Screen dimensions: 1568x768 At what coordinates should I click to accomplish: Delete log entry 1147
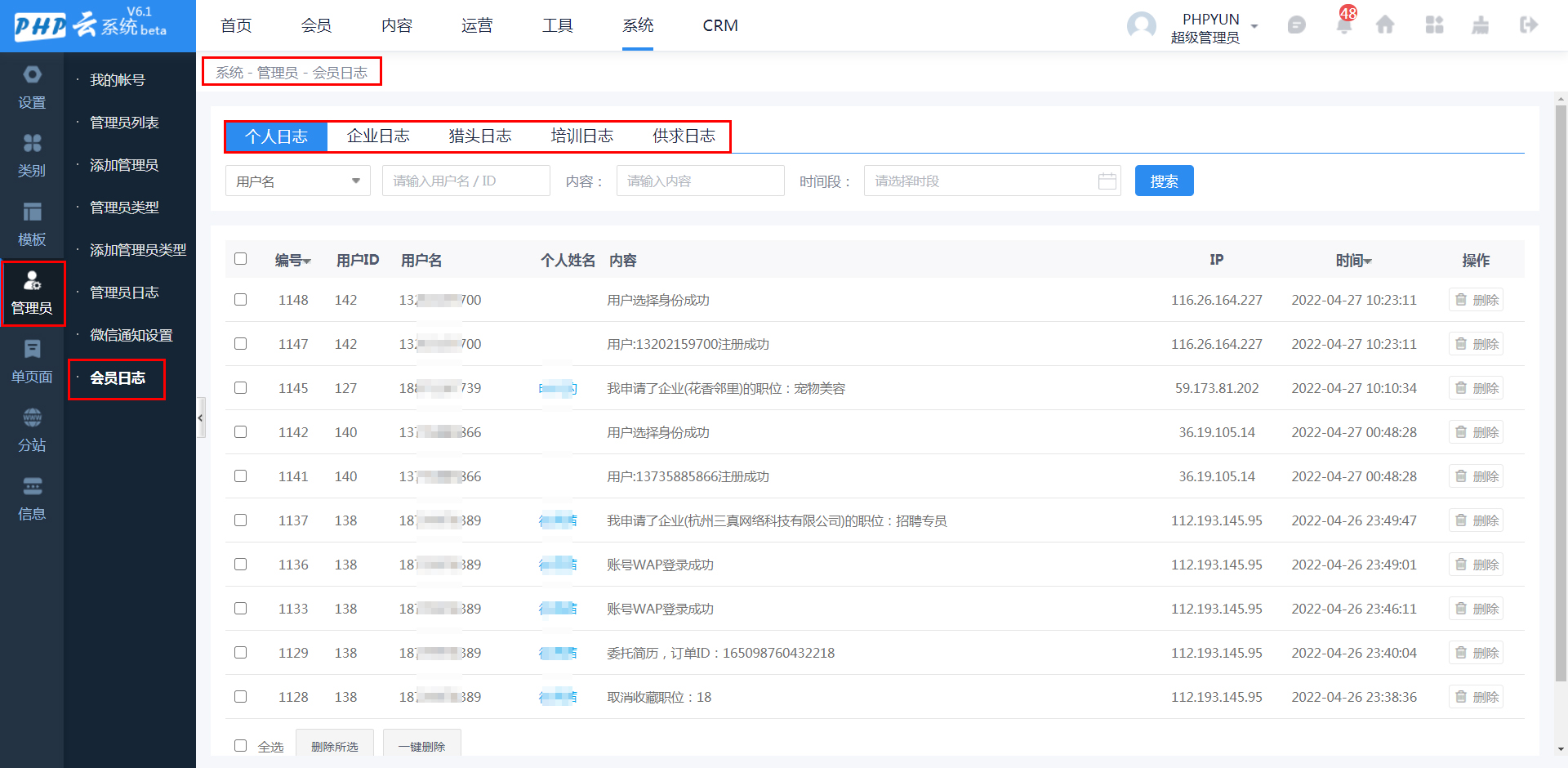pyautogui.click(x=1476, y=344)
